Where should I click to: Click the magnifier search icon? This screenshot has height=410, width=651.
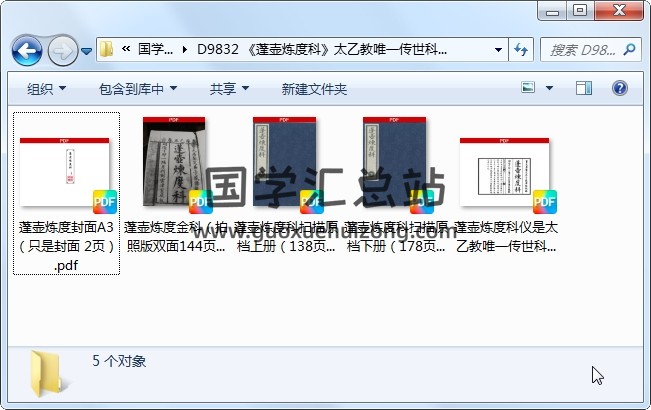point(629,50)
